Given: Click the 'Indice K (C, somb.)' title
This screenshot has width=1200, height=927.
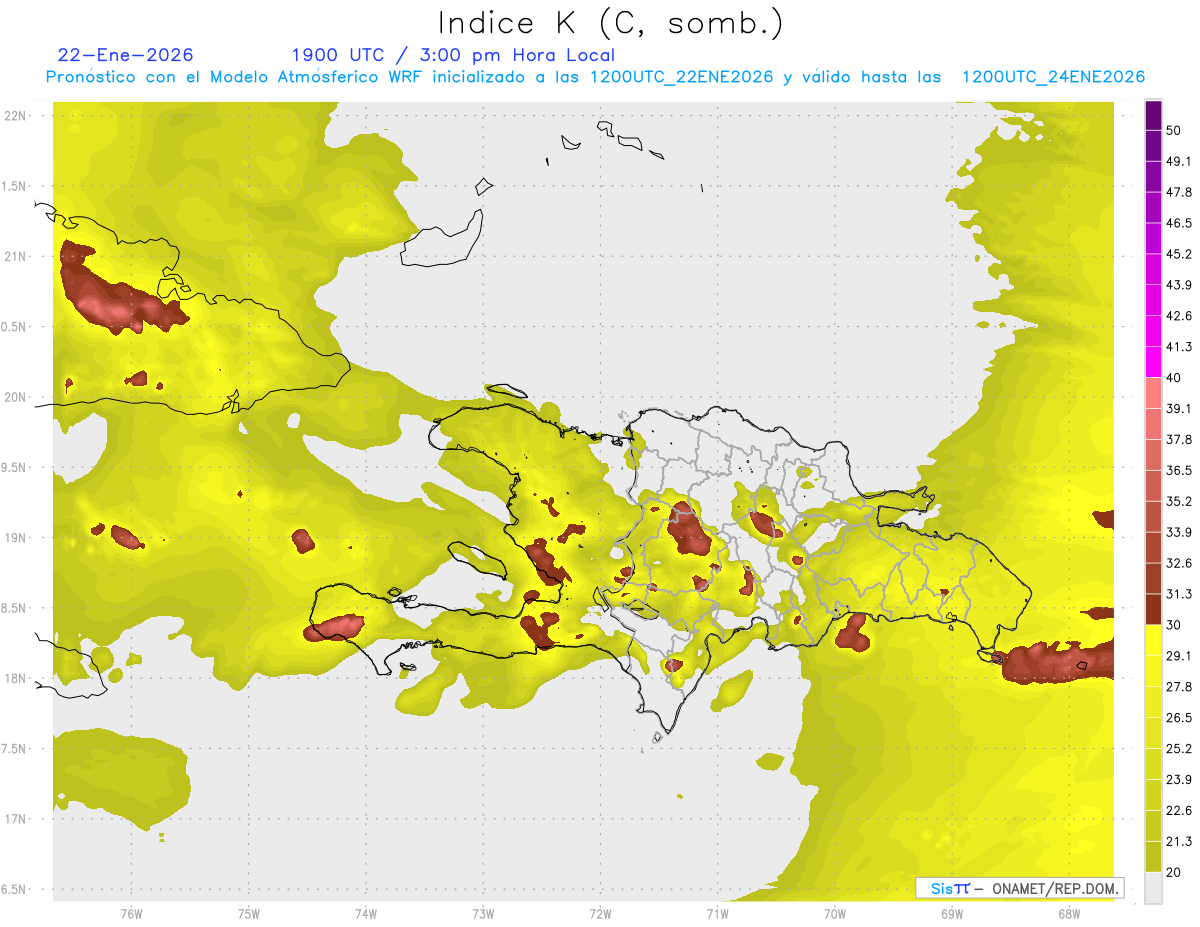Looking at the screenshot, I should (610, 23).
